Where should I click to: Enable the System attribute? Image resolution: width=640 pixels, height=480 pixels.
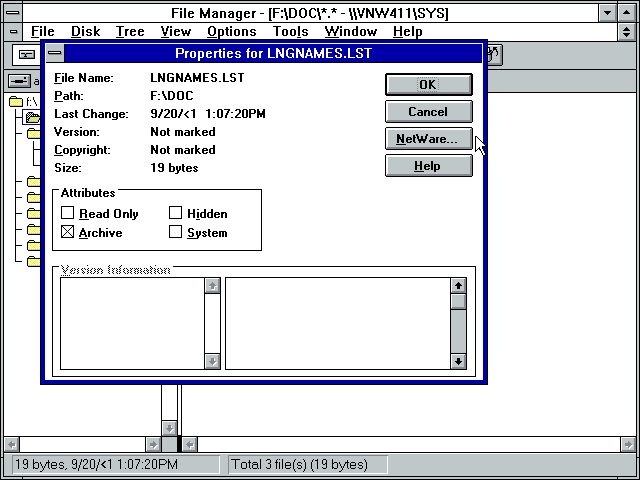click(x=175, y=232)
